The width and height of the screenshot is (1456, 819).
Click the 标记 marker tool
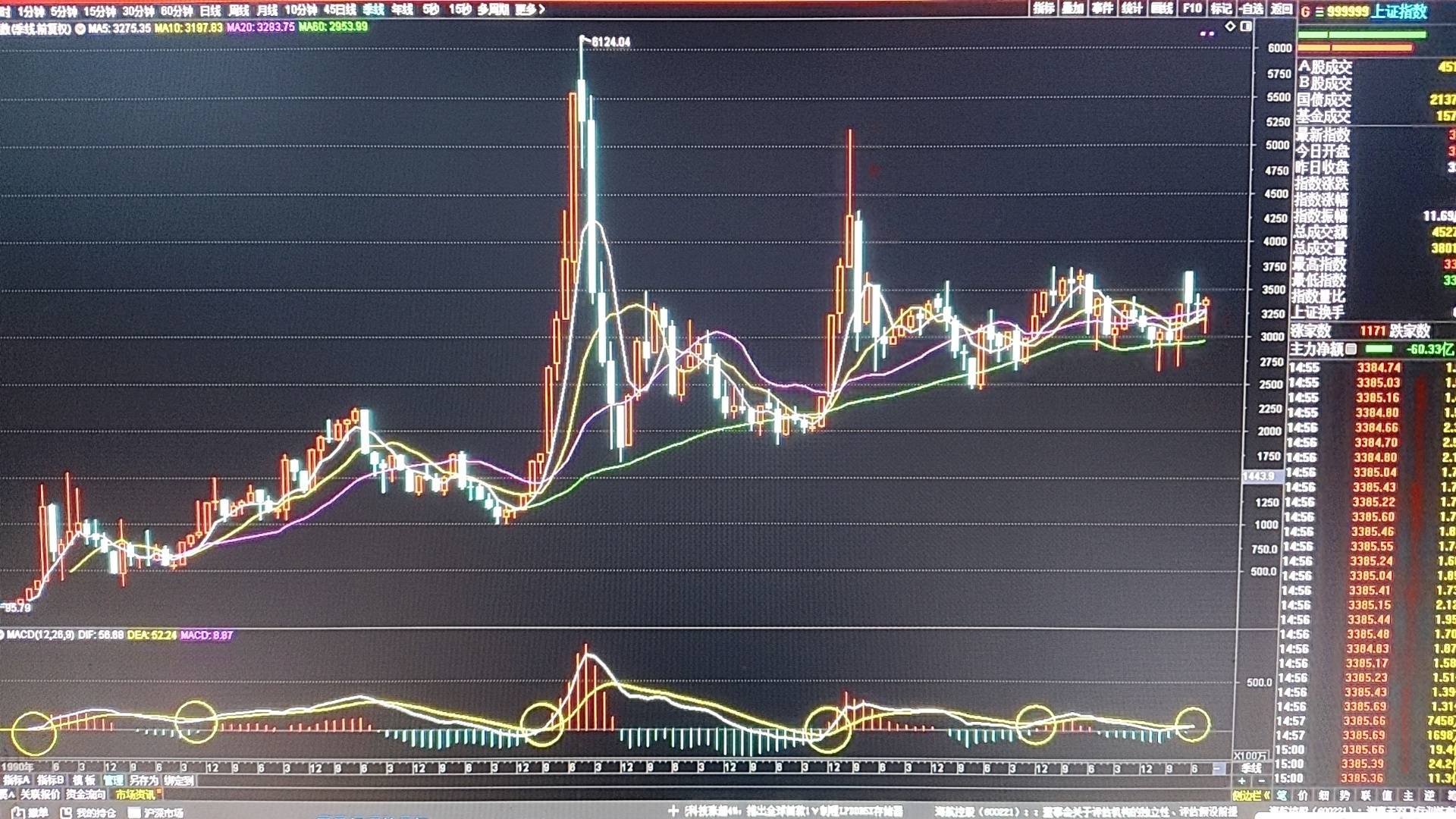[x=1221, y=8]
